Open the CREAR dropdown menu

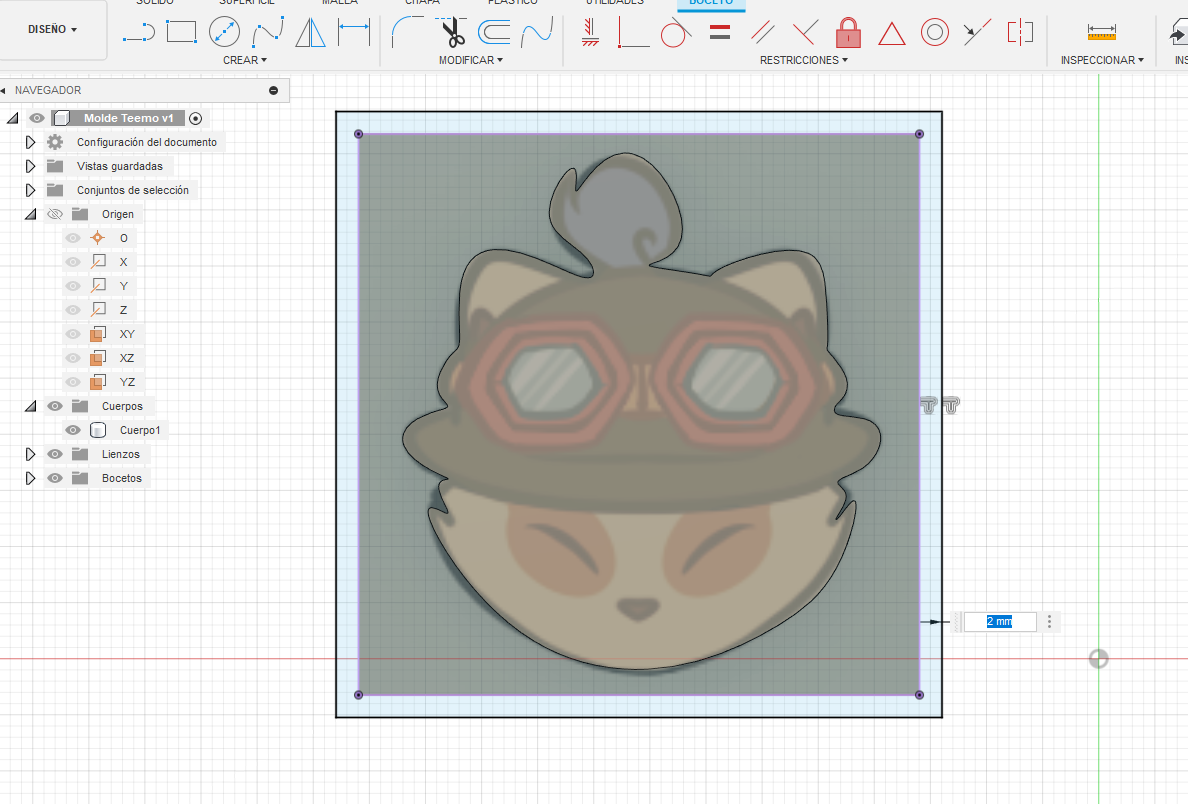pos(245,60)
